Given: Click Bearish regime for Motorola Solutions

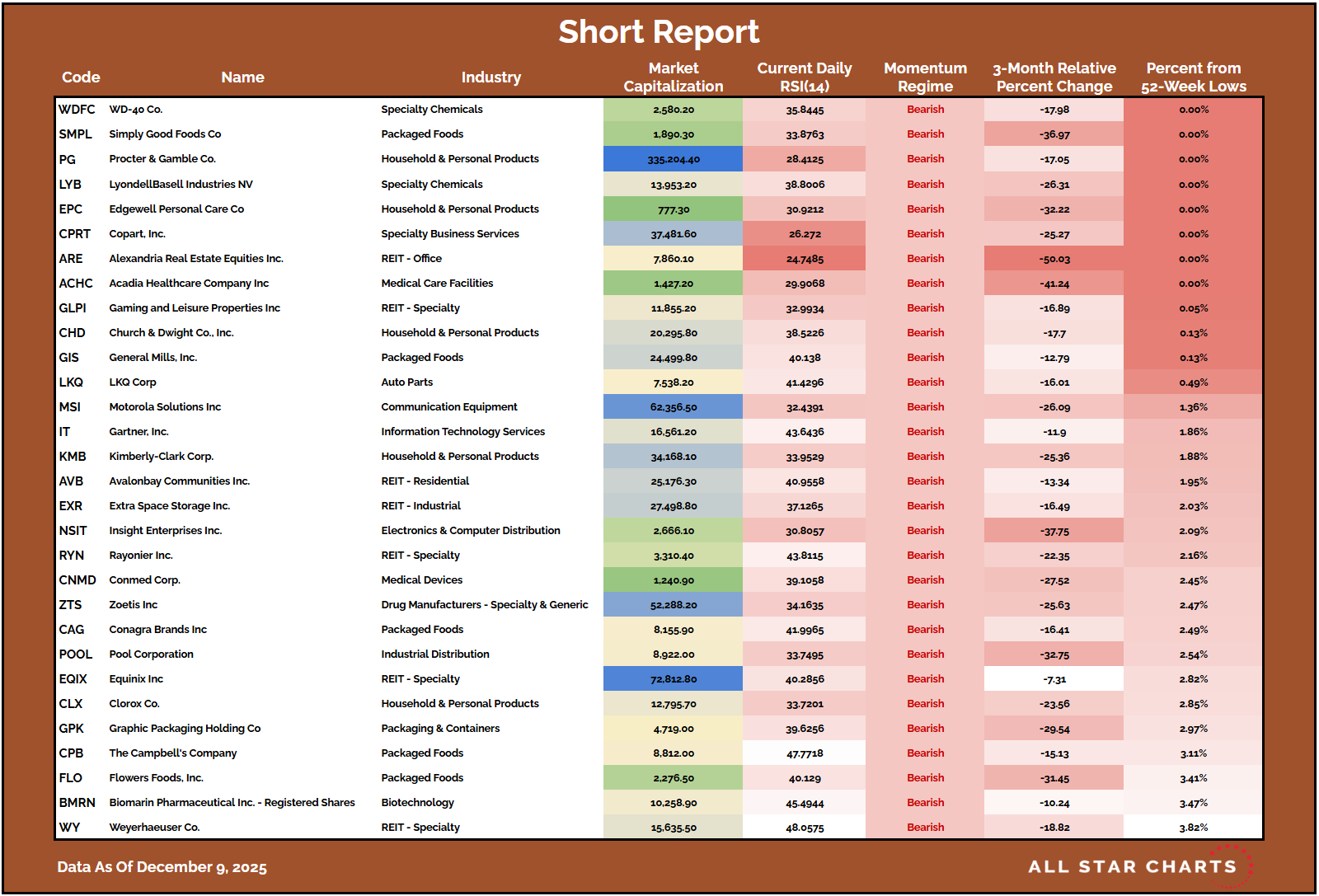Looking at the screenshot, I should pos(925,407).
